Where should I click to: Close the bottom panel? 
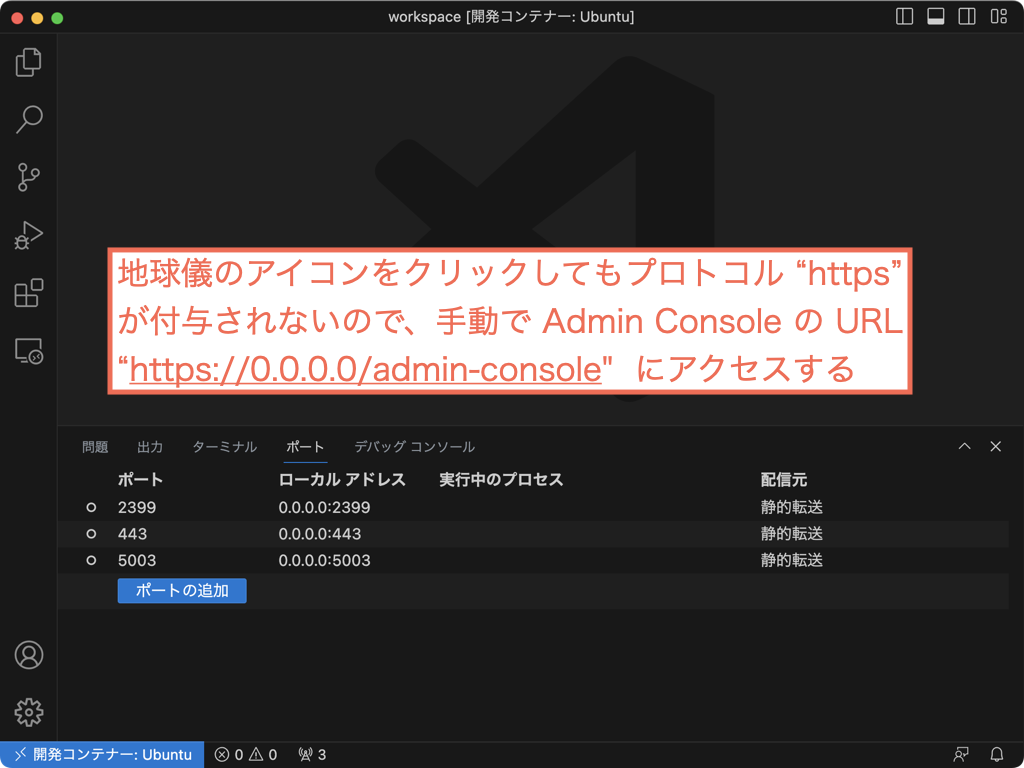tap(996, 447)
